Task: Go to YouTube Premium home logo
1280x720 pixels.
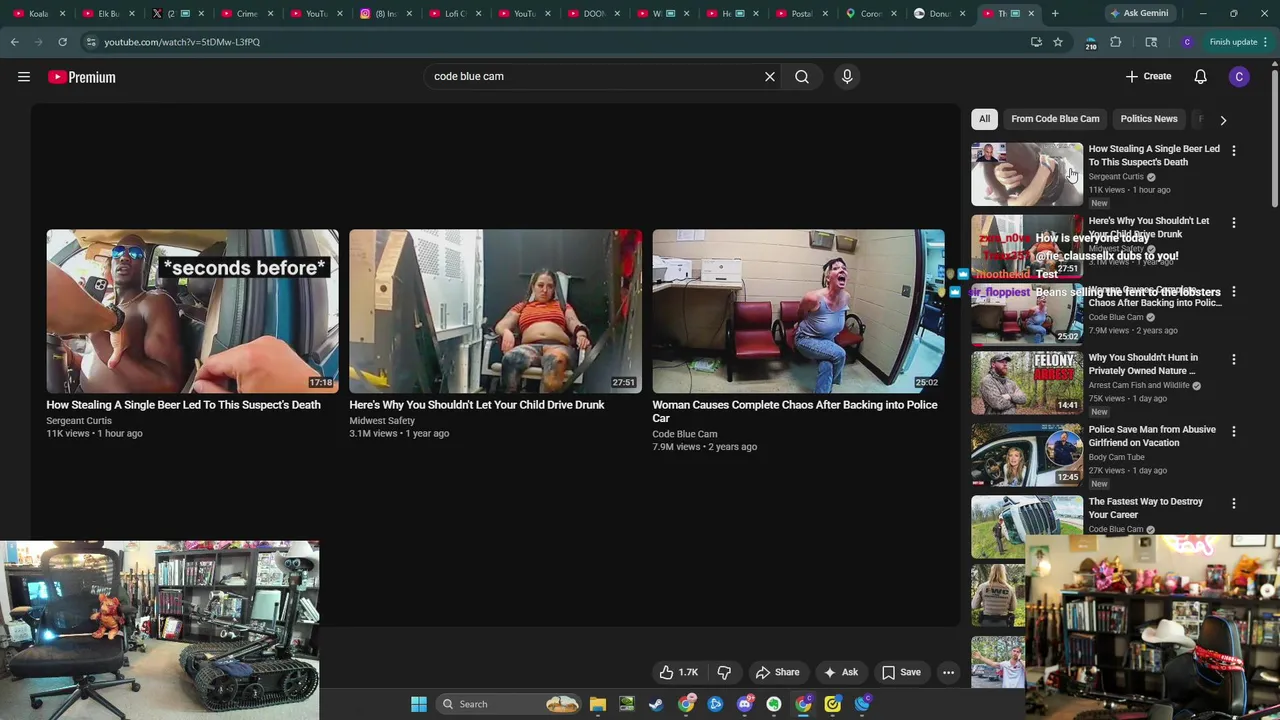Action: click(x=81, y=77)
